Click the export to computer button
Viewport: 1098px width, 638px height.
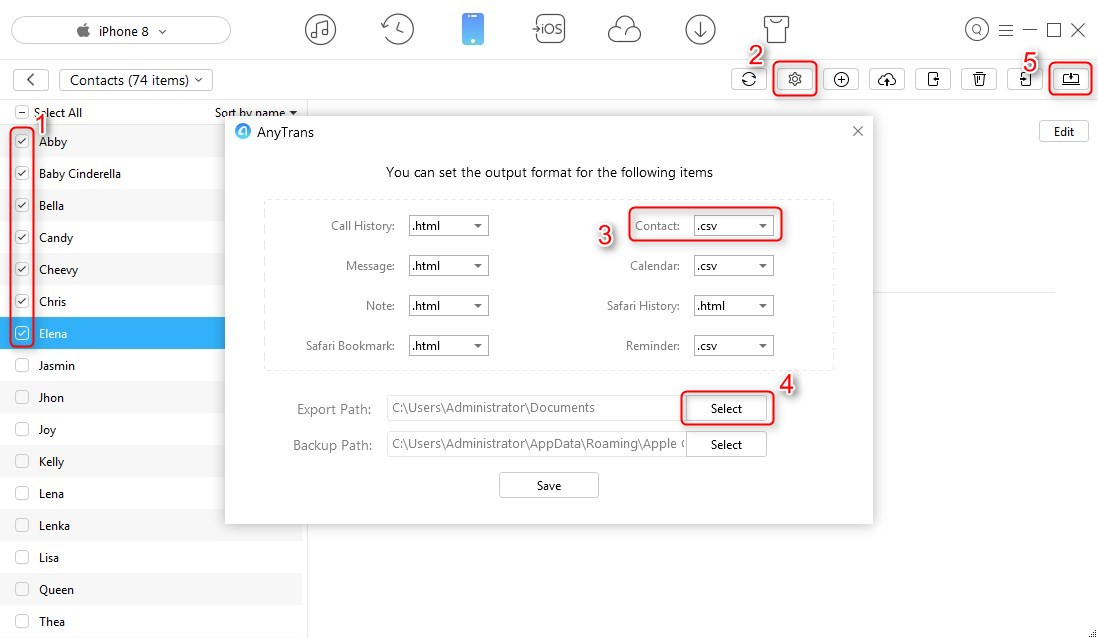coord(1071,79)
